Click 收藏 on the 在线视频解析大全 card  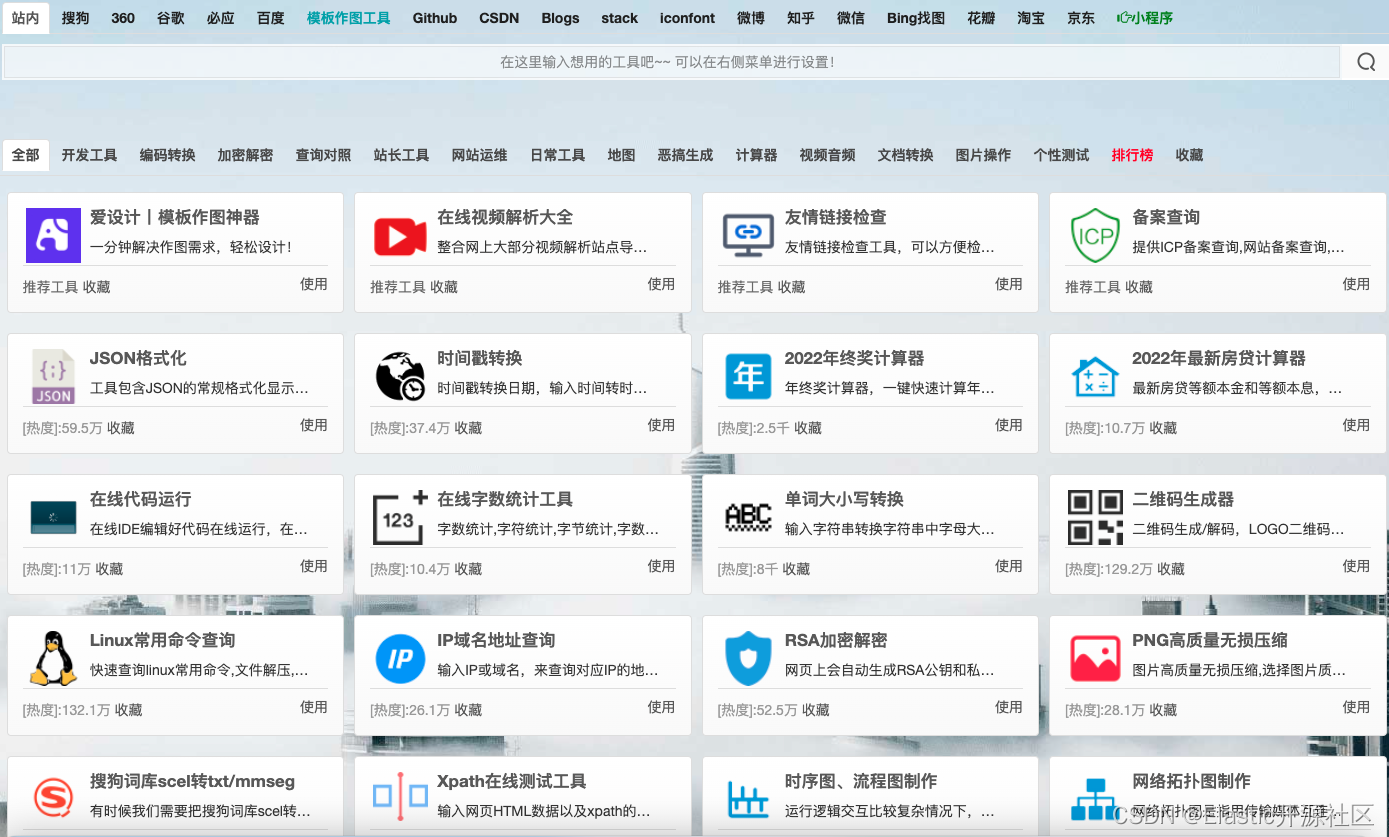(444, 287)
